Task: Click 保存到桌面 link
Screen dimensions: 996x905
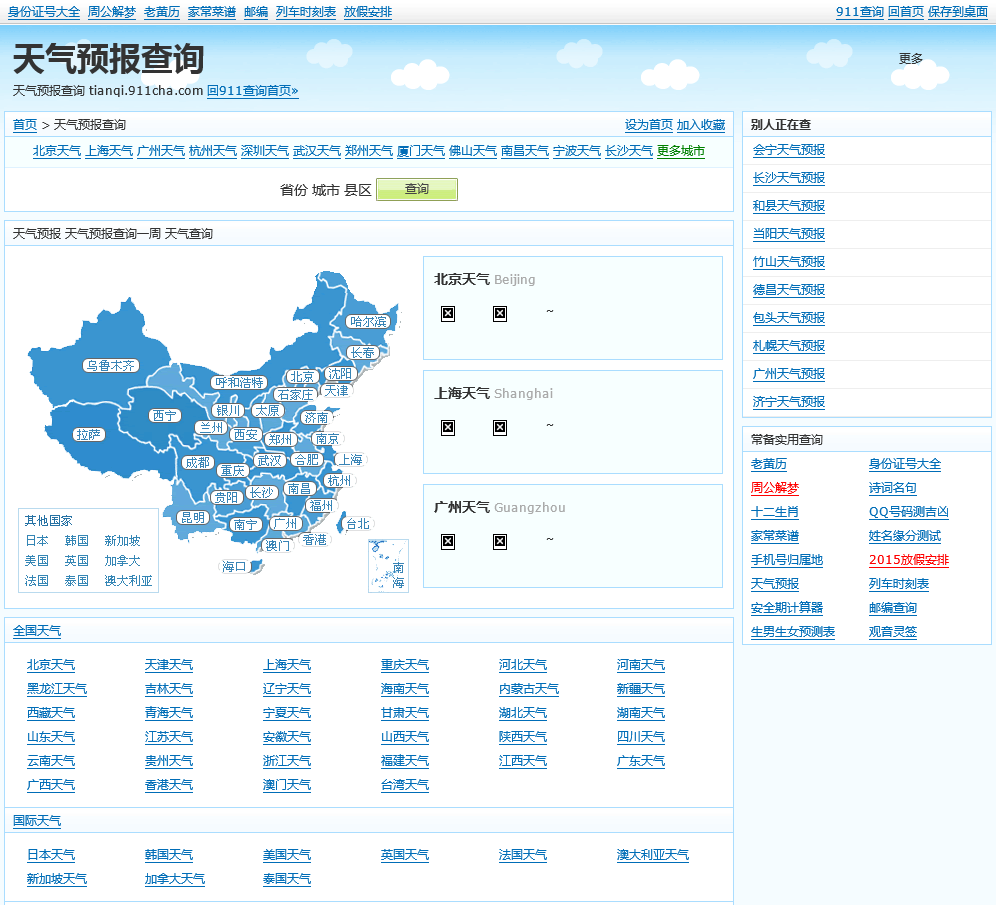Action: point(957,12)
